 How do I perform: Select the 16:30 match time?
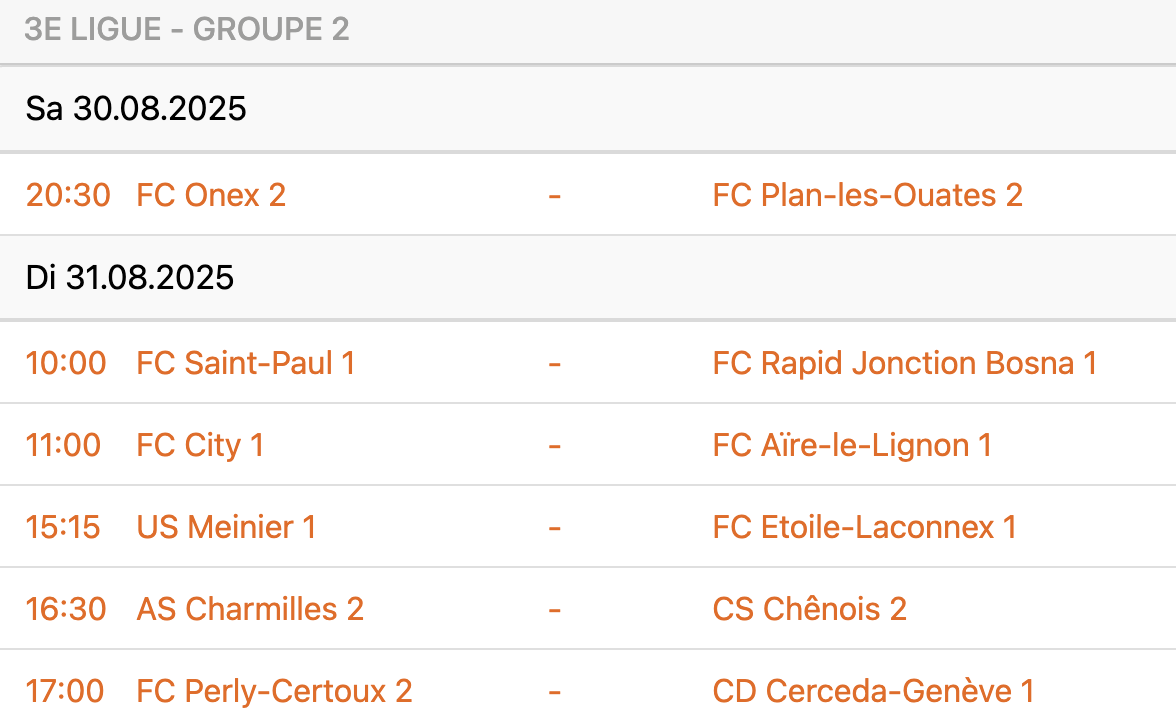pyautogui.click(x=66, y=609)
